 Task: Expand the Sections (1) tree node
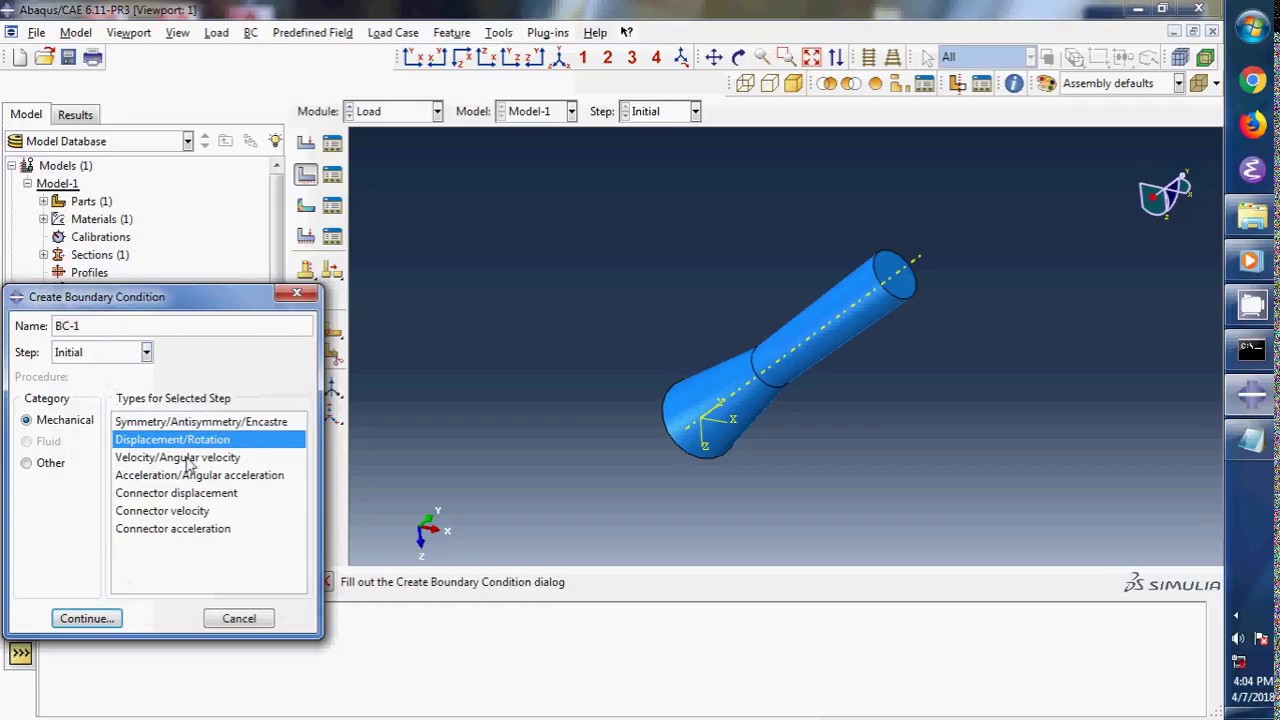(44, 255)
